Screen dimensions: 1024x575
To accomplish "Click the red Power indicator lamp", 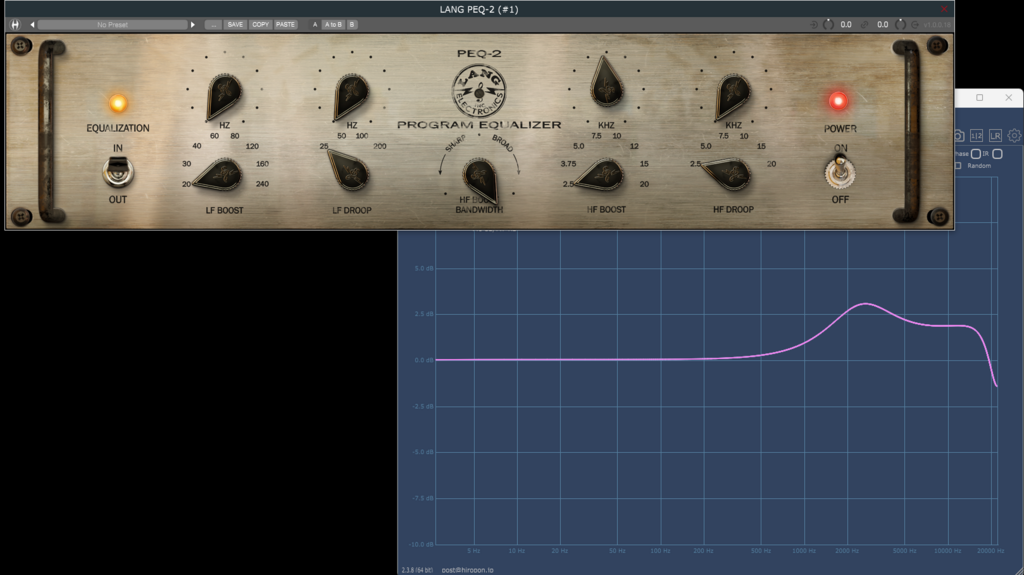I will (838, 101).
